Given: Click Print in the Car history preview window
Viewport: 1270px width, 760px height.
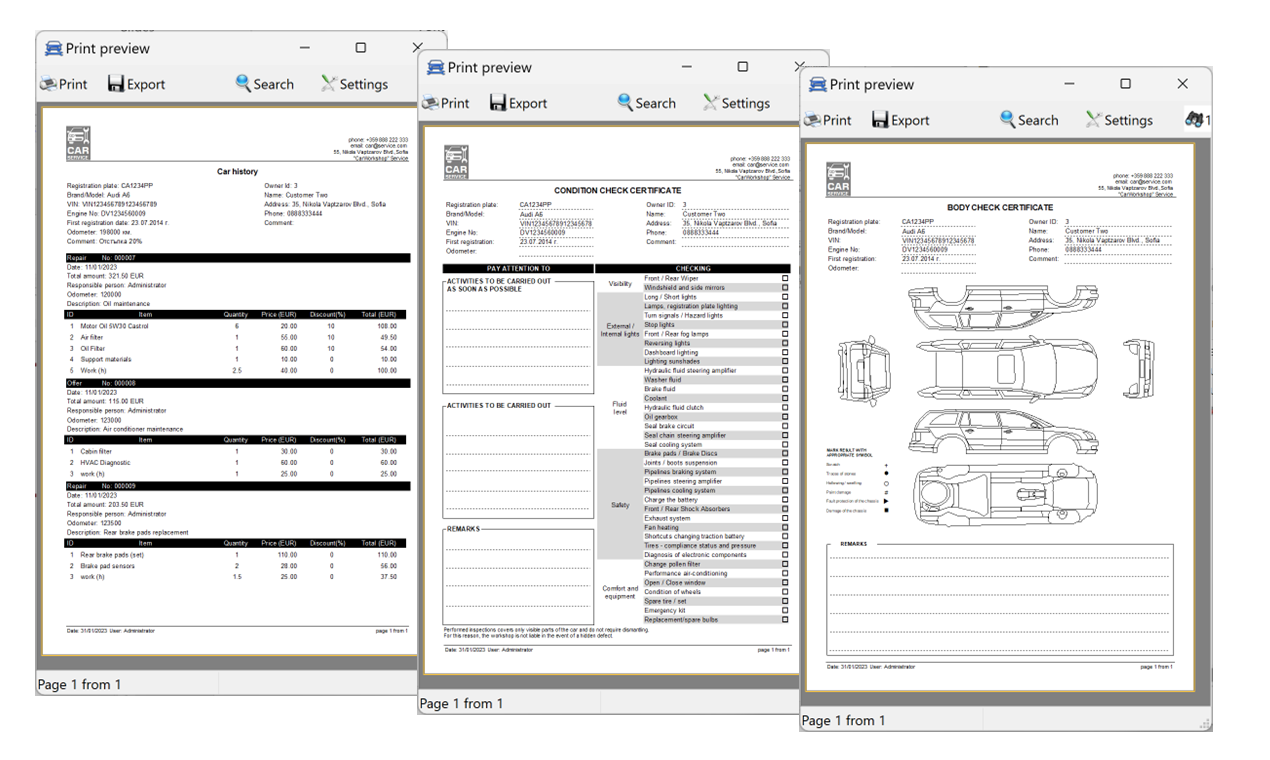Looking at the screenshot, I should click(64, 84).
